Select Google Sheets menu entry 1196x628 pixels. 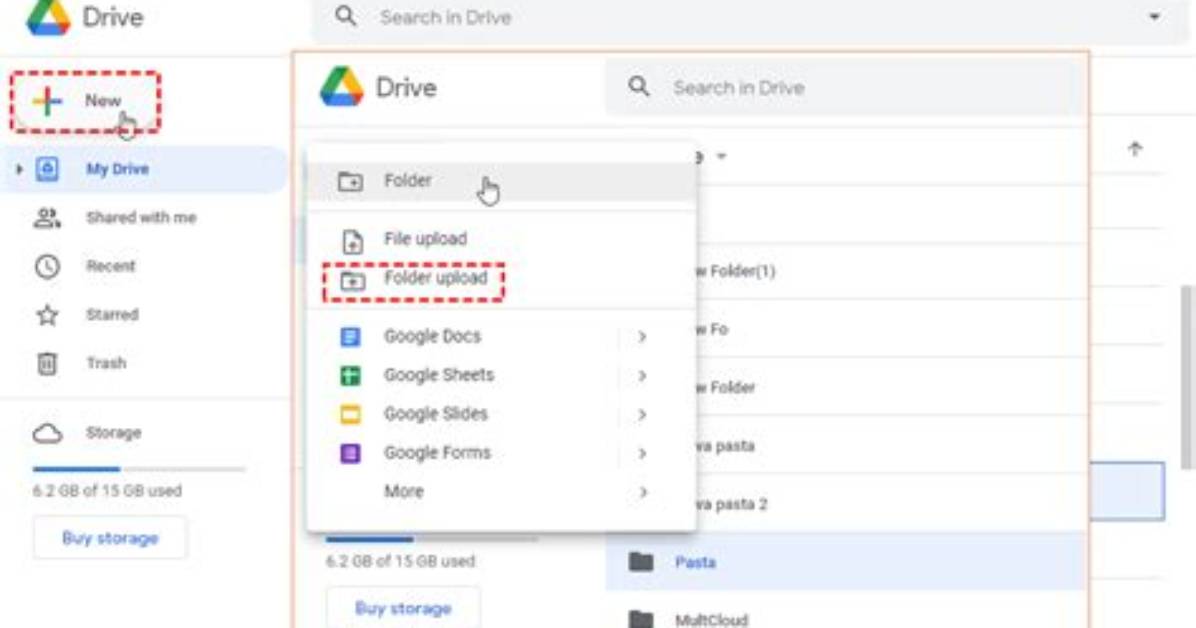tap(502, 375)
